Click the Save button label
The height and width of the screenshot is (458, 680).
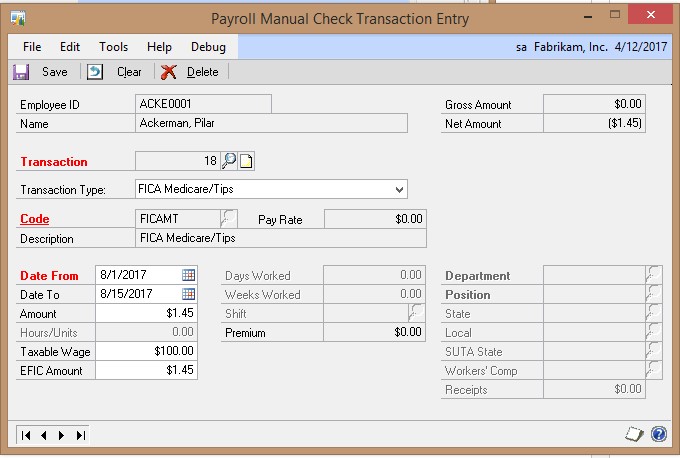click(55, 72)
